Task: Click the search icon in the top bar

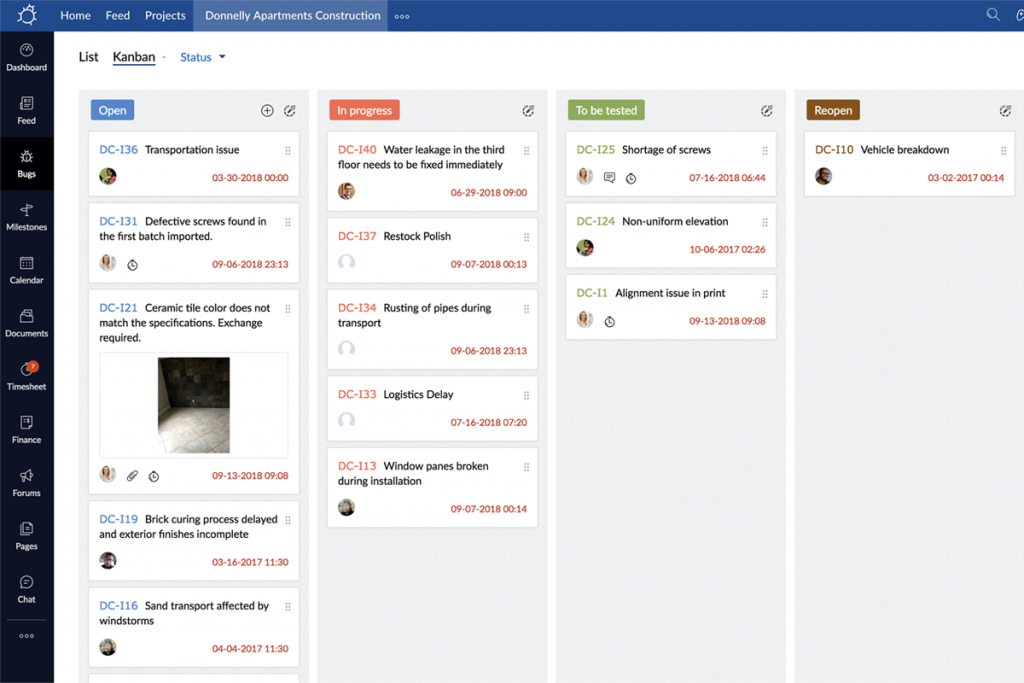Action: [x=992, y=15]
